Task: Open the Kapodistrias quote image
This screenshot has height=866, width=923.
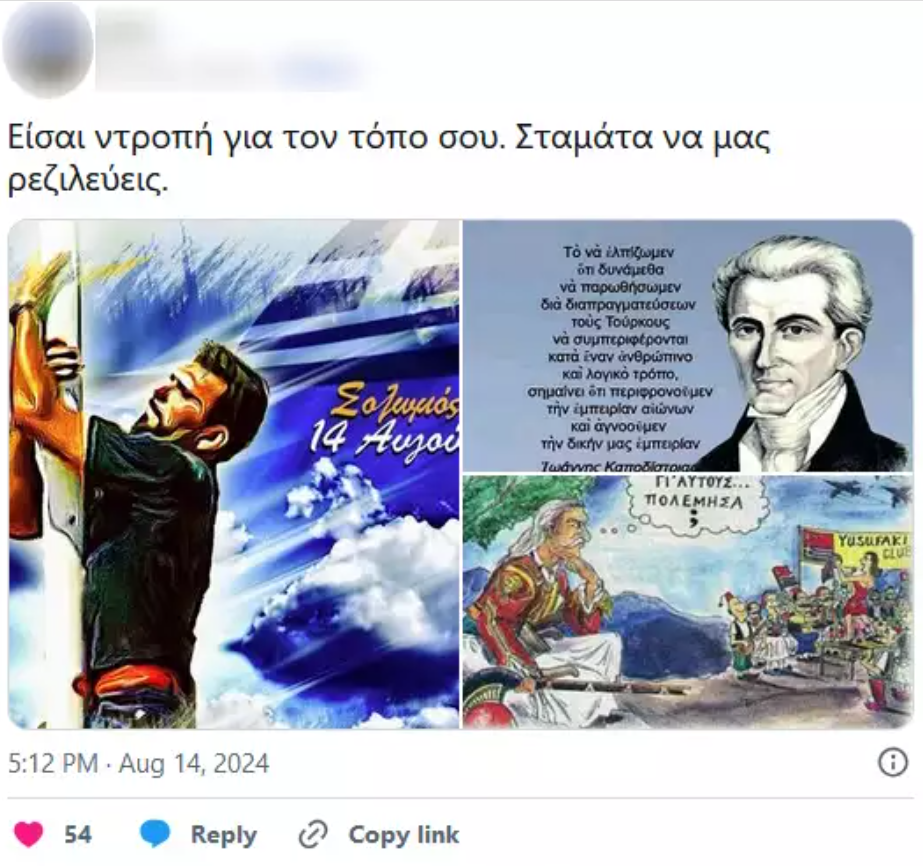Action: [688, 346]
